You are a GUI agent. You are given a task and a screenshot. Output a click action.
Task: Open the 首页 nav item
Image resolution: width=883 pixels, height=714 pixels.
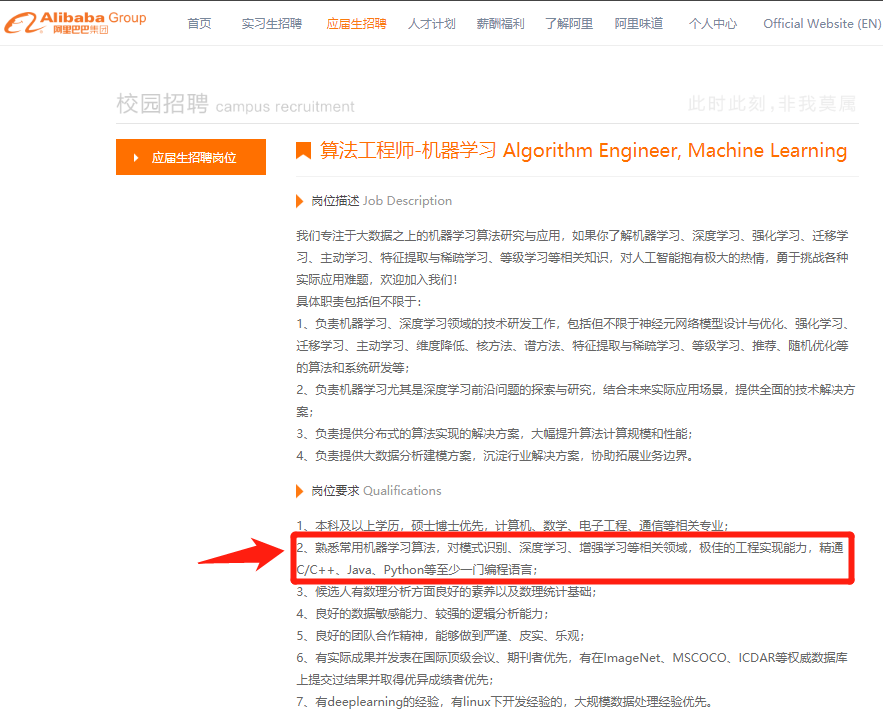[199, 24]
